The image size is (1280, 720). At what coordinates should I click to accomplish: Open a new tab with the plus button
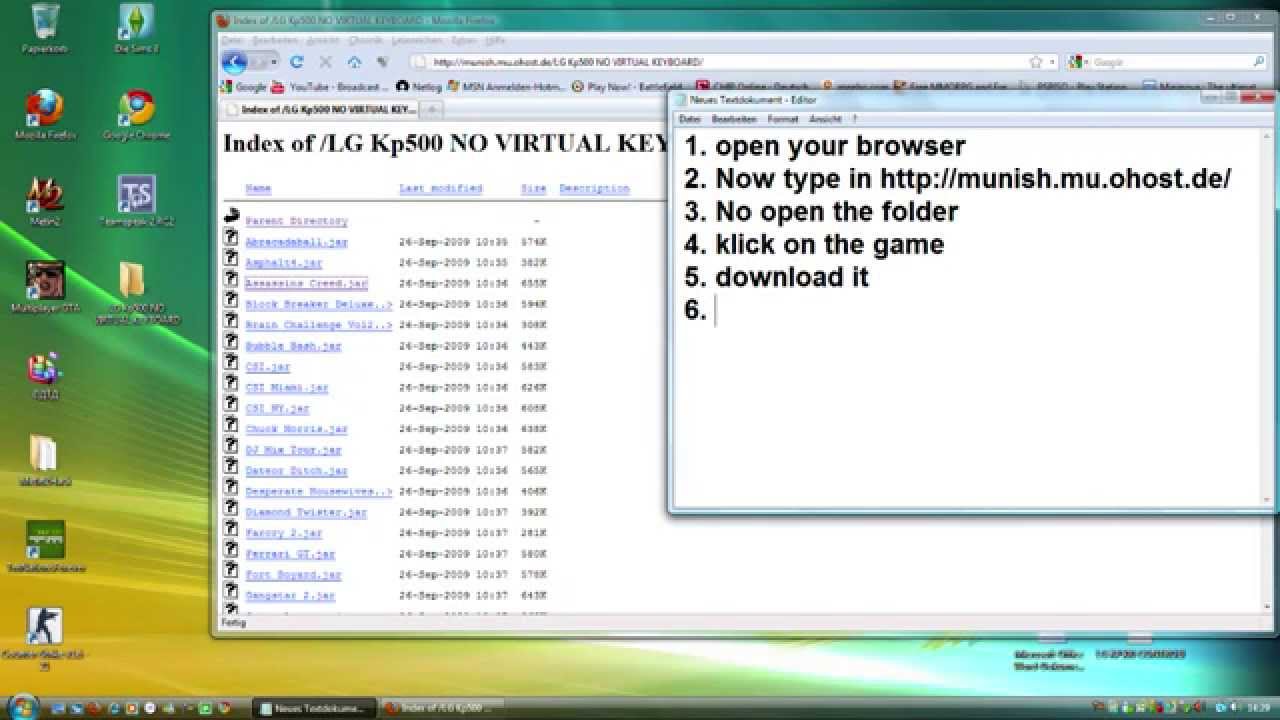[432, 109]
